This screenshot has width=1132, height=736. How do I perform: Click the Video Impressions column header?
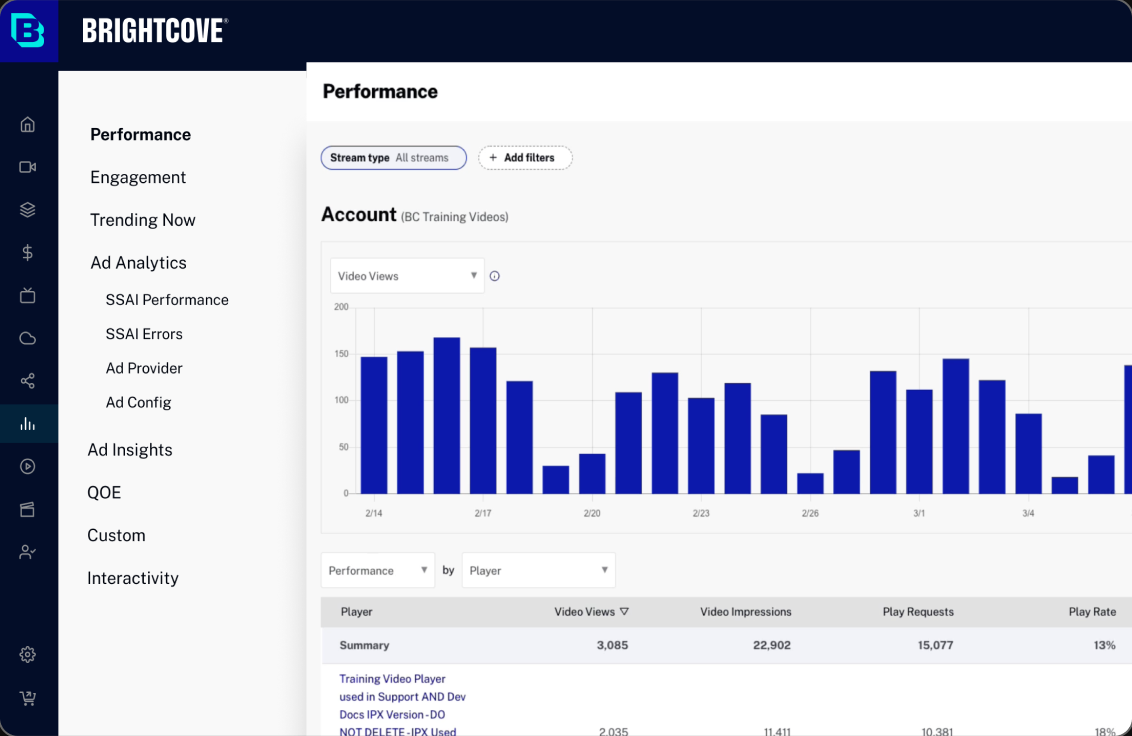tap(746, 612)
